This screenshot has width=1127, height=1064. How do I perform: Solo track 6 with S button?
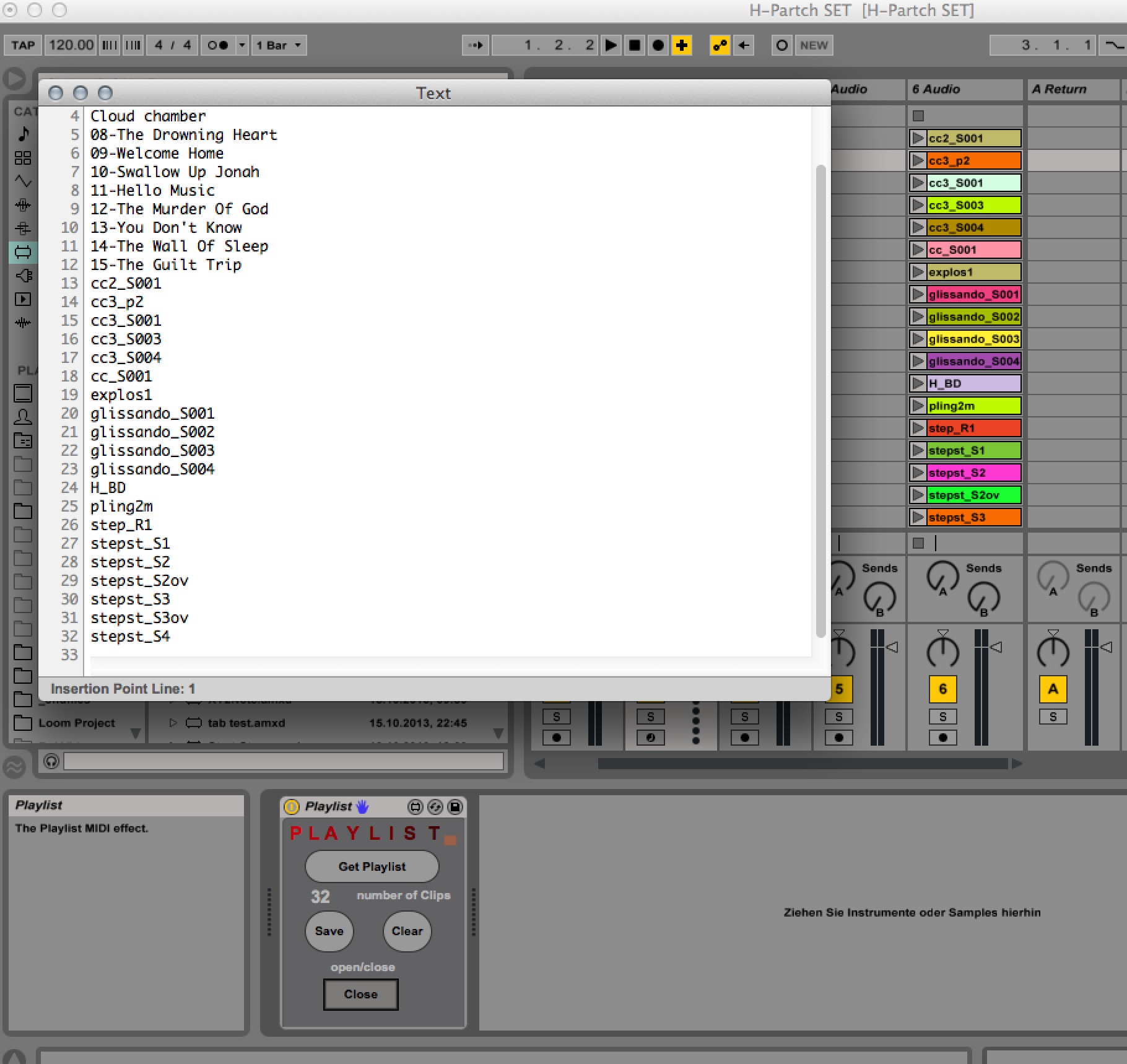click(x=942, y=717)
